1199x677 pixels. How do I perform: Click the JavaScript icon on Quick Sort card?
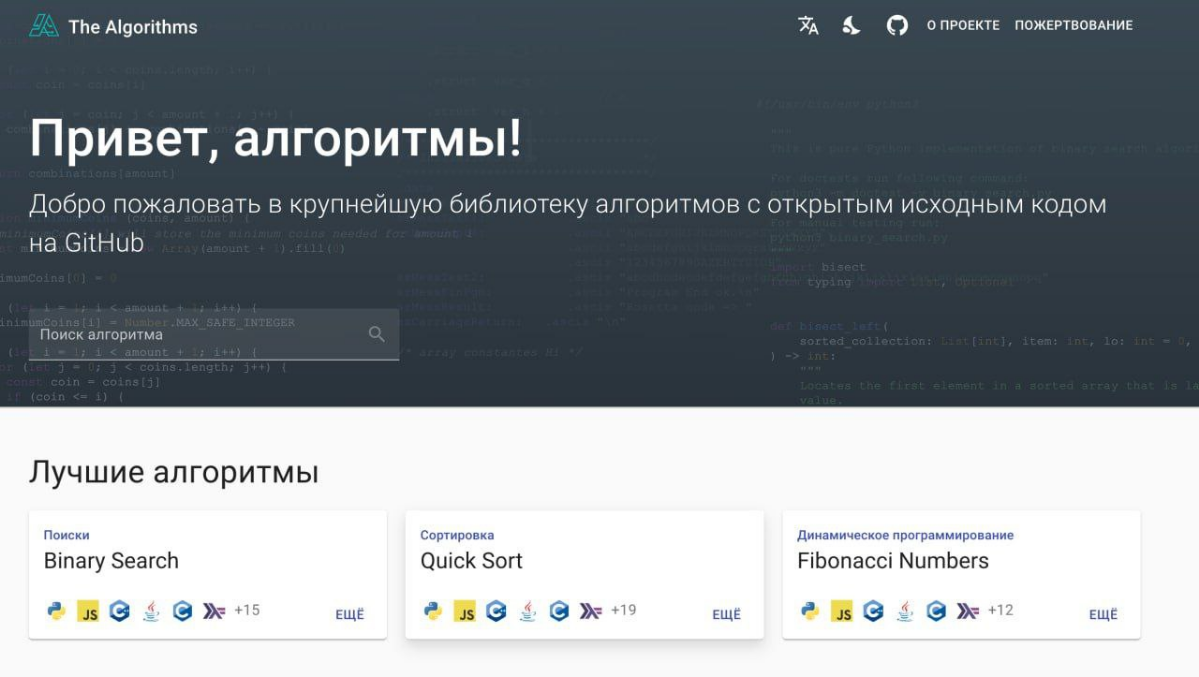465,612
